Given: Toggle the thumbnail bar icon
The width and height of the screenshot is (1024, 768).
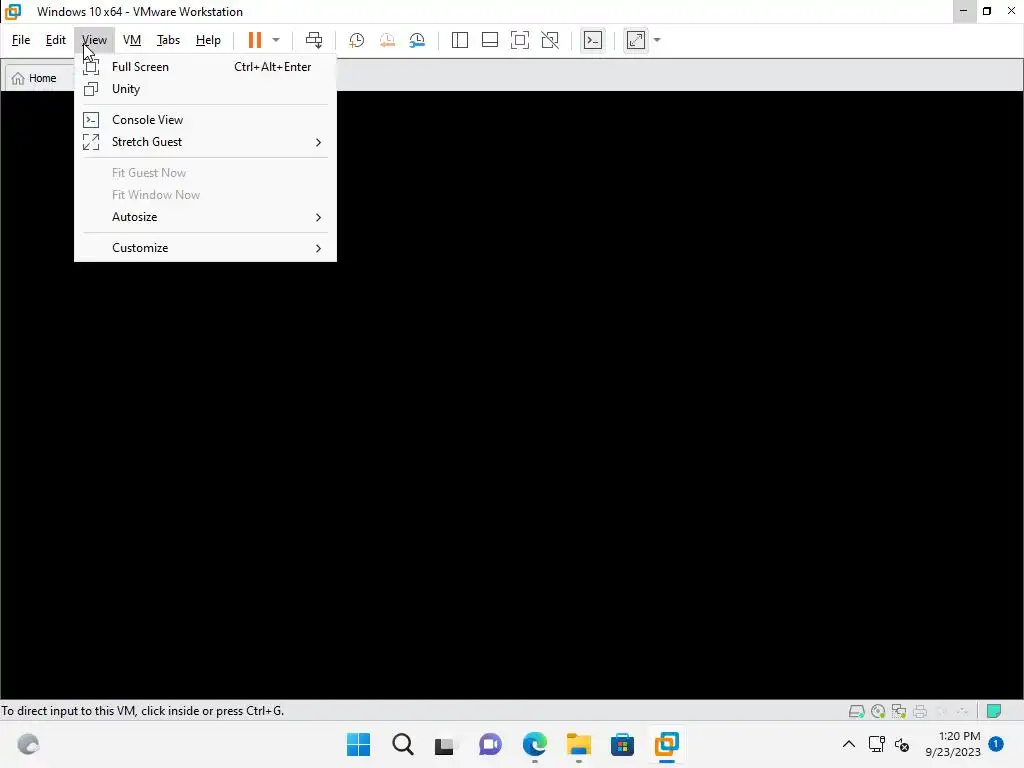Looking at the screenshot, I should coord(490,40).
